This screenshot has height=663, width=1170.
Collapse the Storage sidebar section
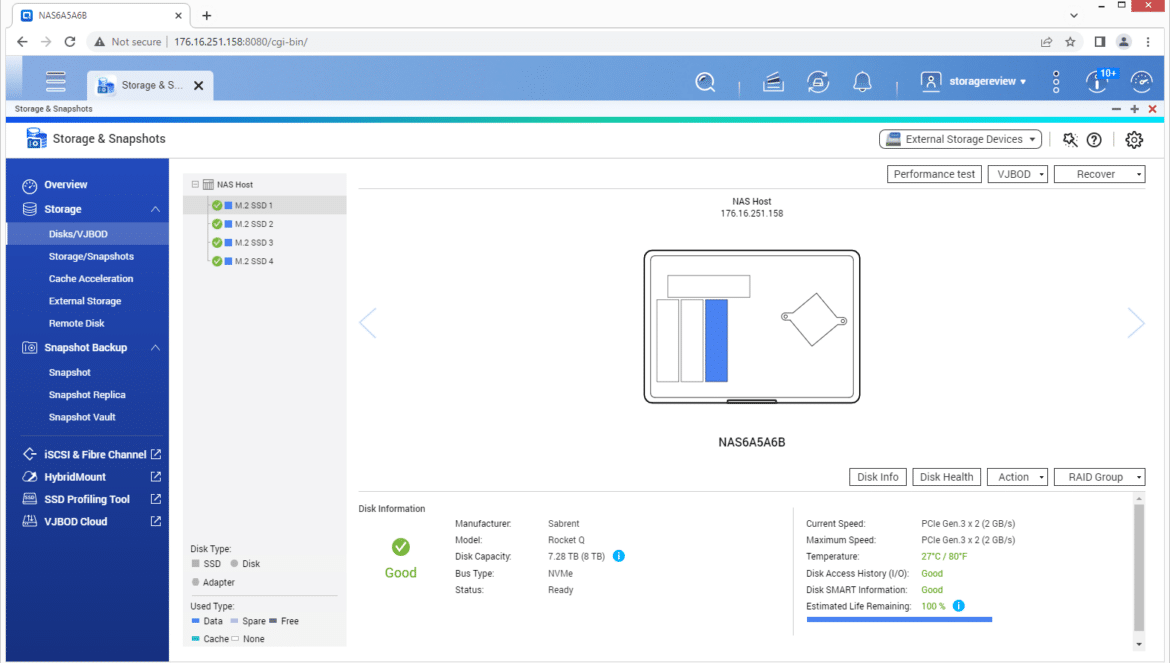click(155, 210)
